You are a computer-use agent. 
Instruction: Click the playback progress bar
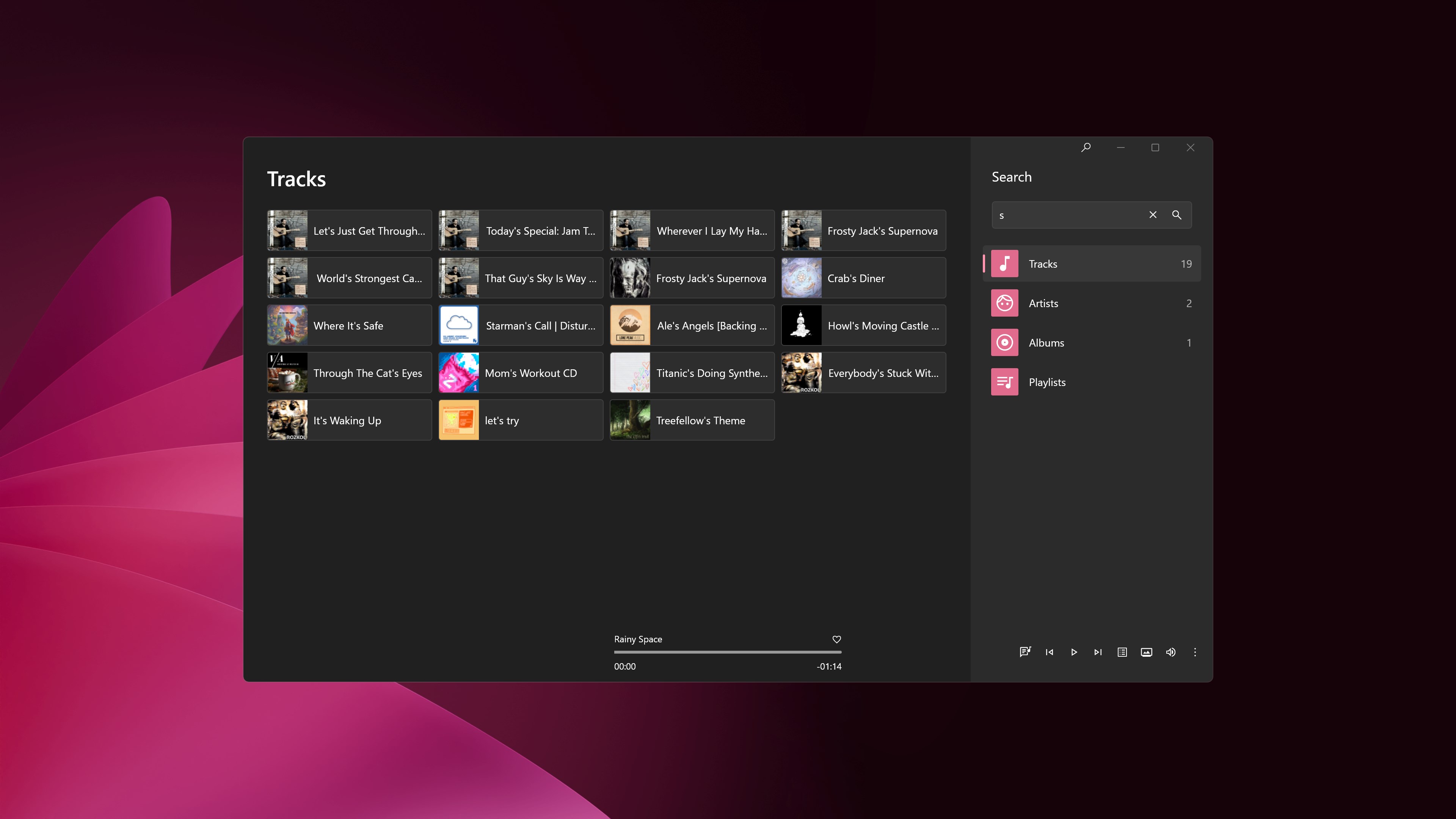728,652
